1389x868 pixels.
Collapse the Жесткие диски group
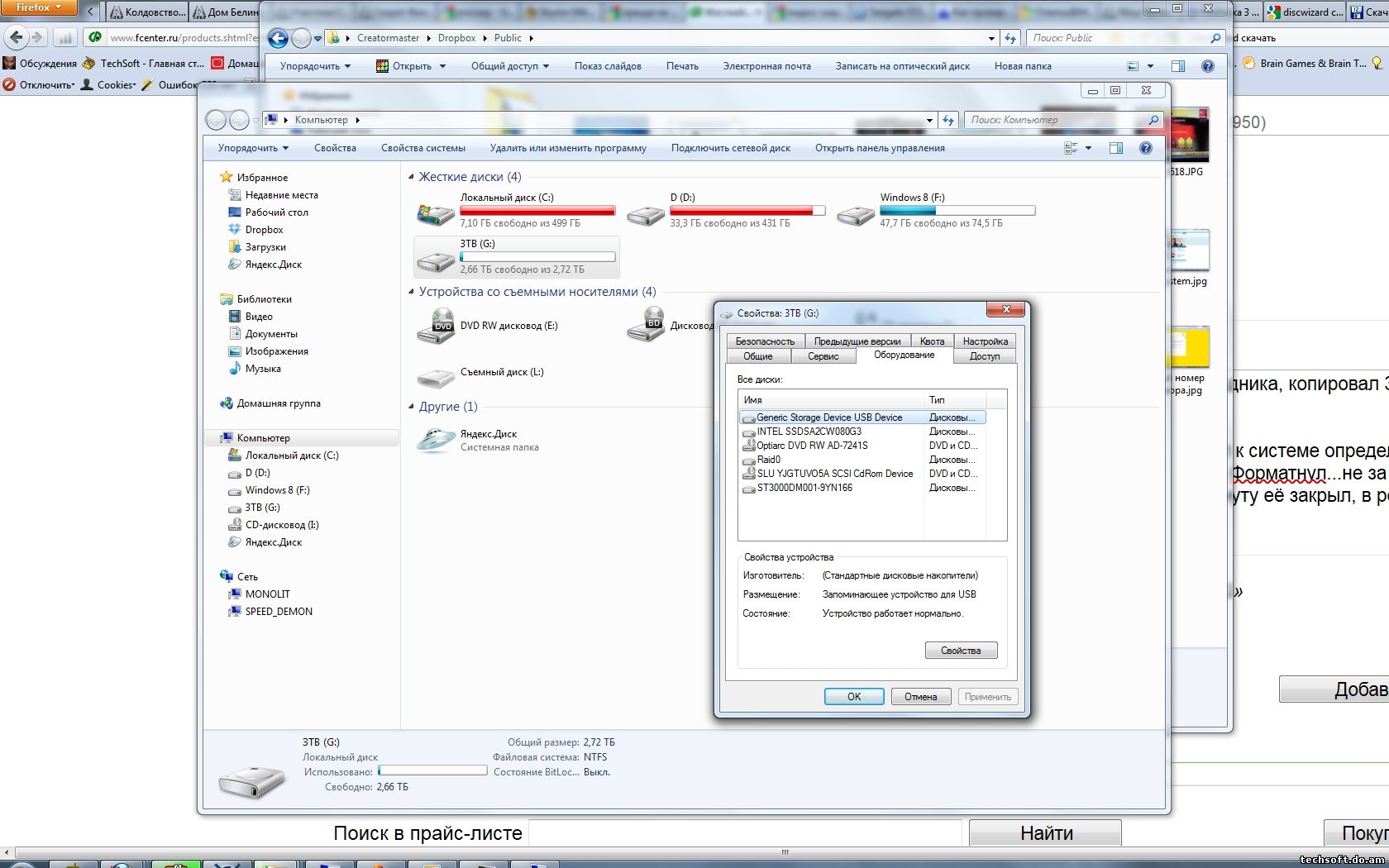point(411,177)
